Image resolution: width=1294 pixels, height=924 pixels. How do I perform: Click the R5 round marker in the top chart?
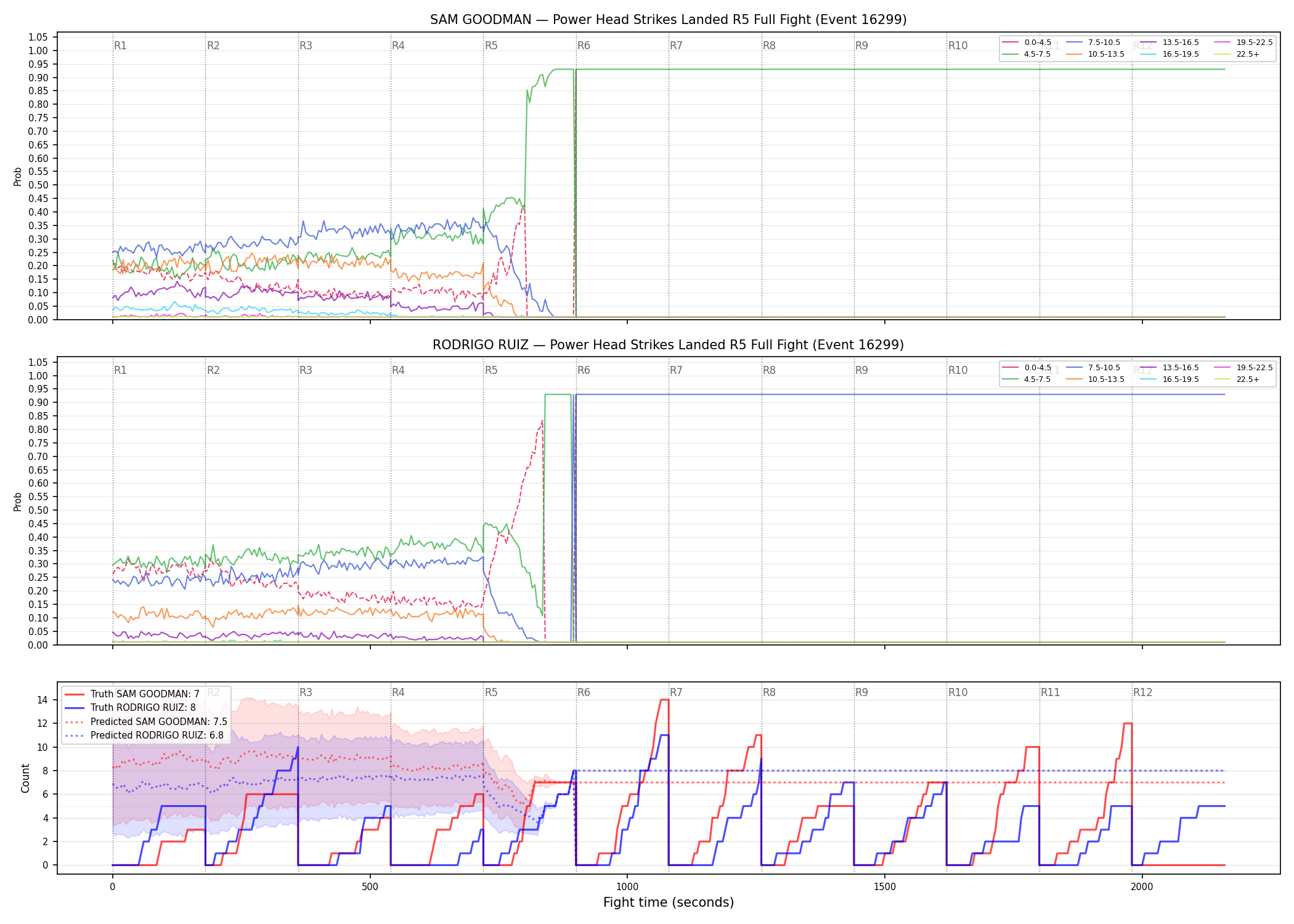pyautogui.click(x=491, y=46)
